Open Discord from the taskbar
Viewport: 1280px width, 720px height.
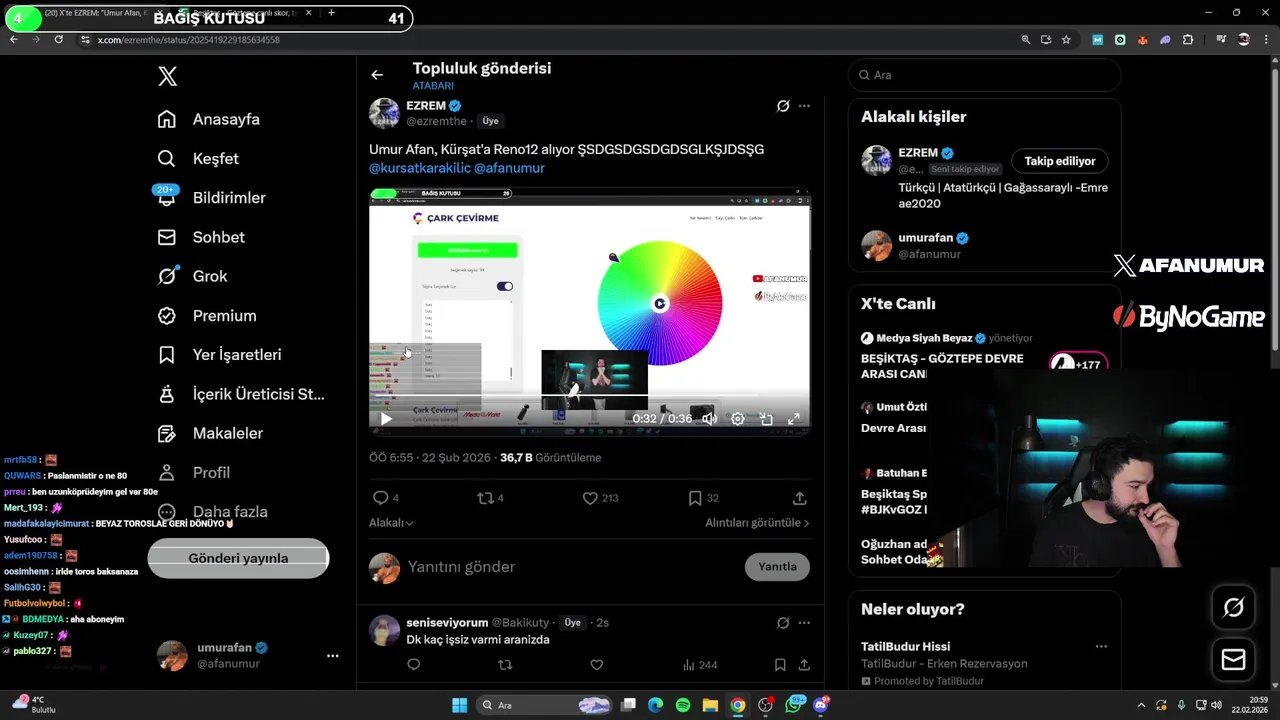click(x=821, y=705)
